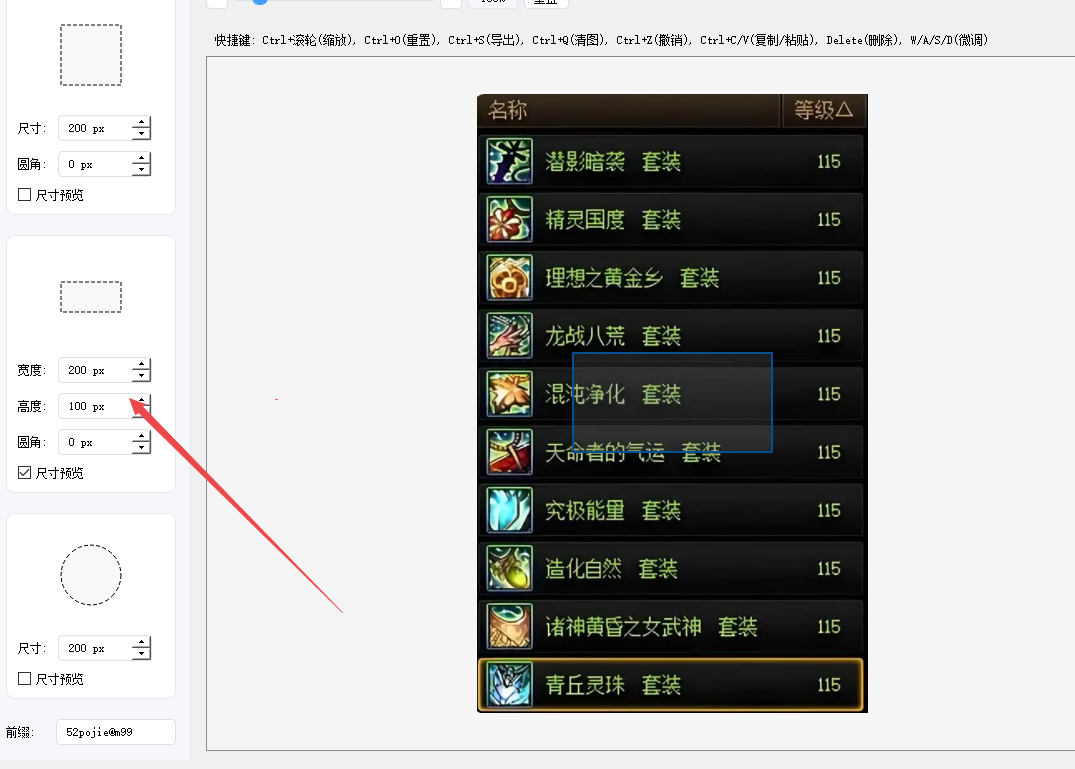1075x769 pixels.
Task: Select the square crop shape preview
Action: (91, 55)
